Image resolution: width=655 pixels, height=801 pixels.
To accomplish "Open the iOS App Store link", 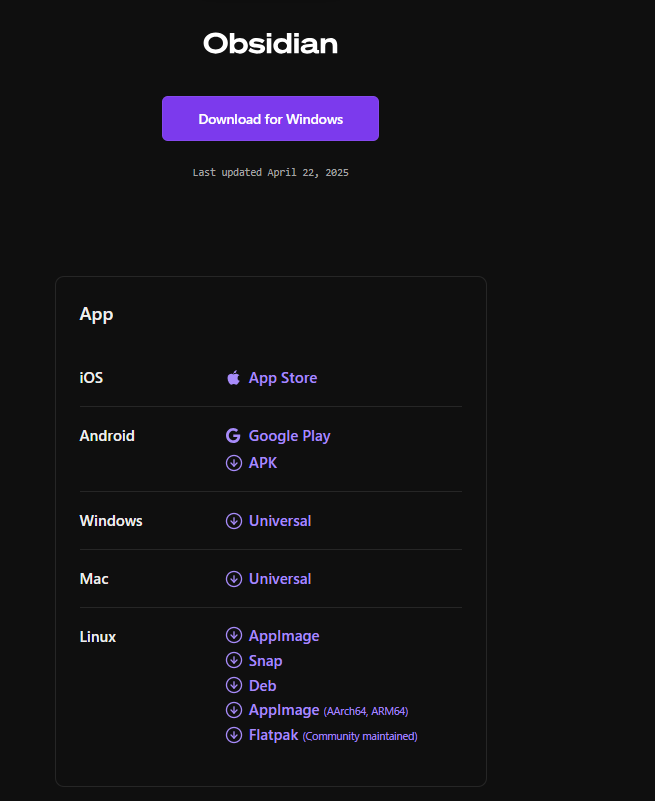I will click(x=283, y=378).
